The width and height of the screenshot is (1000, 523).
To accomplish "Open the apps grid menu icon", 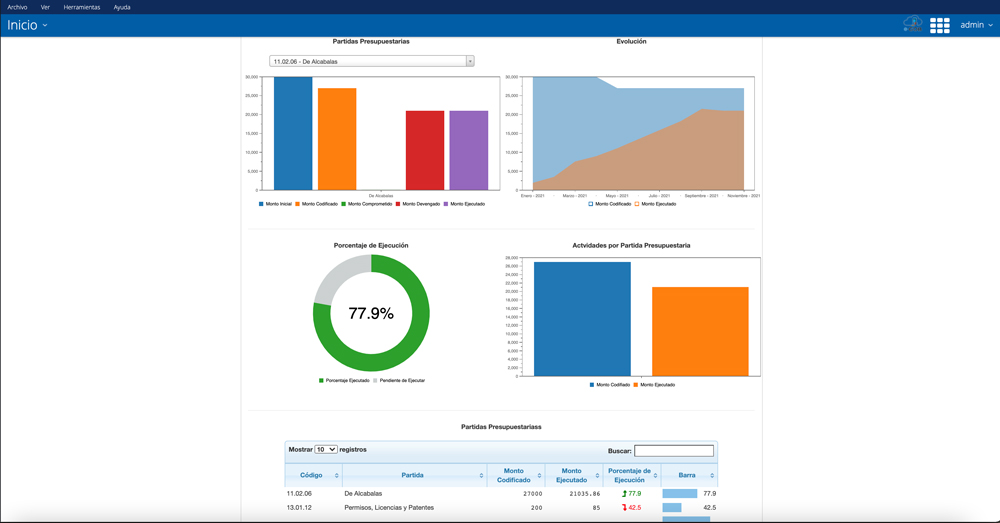I will click(x=939, y=25).
